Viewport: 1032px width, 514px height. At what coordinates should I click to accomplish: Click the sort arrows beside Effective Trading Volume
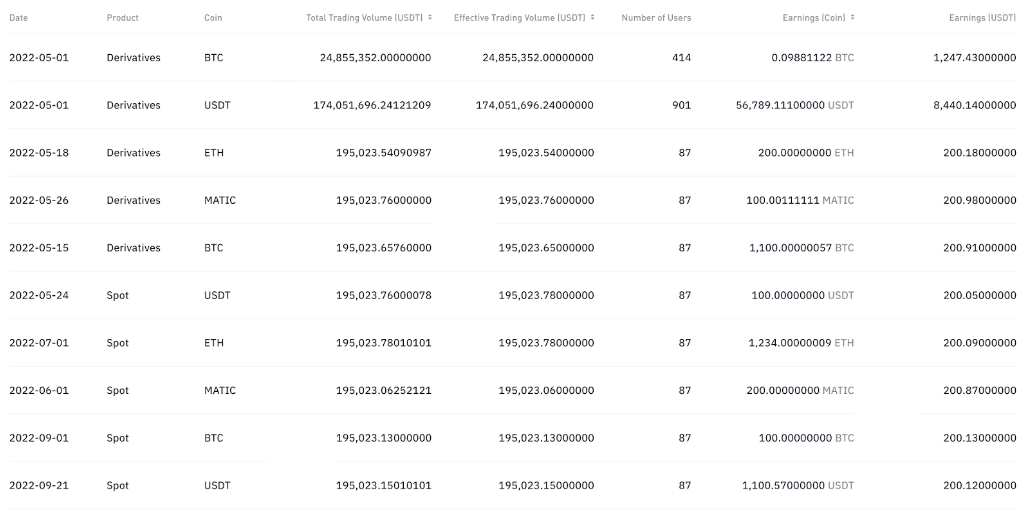click(593, 18)
